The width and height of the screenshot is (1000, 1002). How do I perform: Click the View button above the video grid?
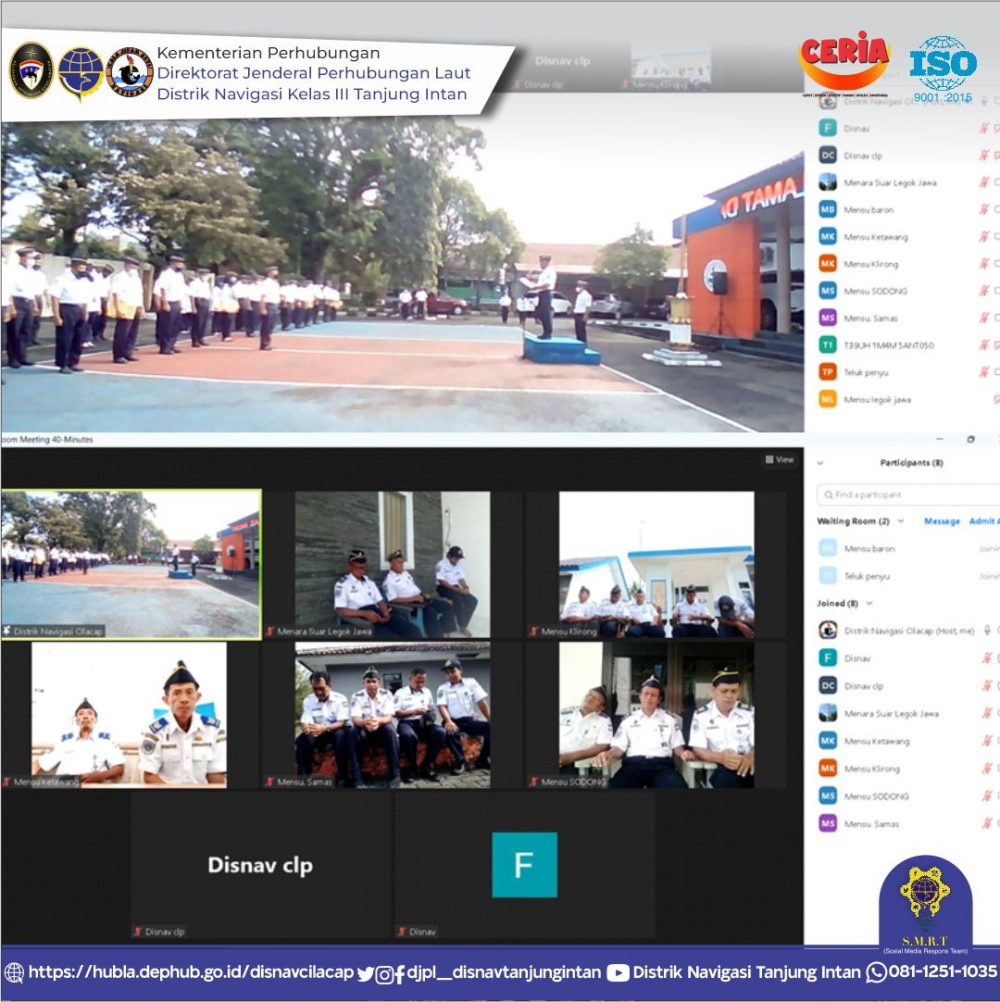780,459
